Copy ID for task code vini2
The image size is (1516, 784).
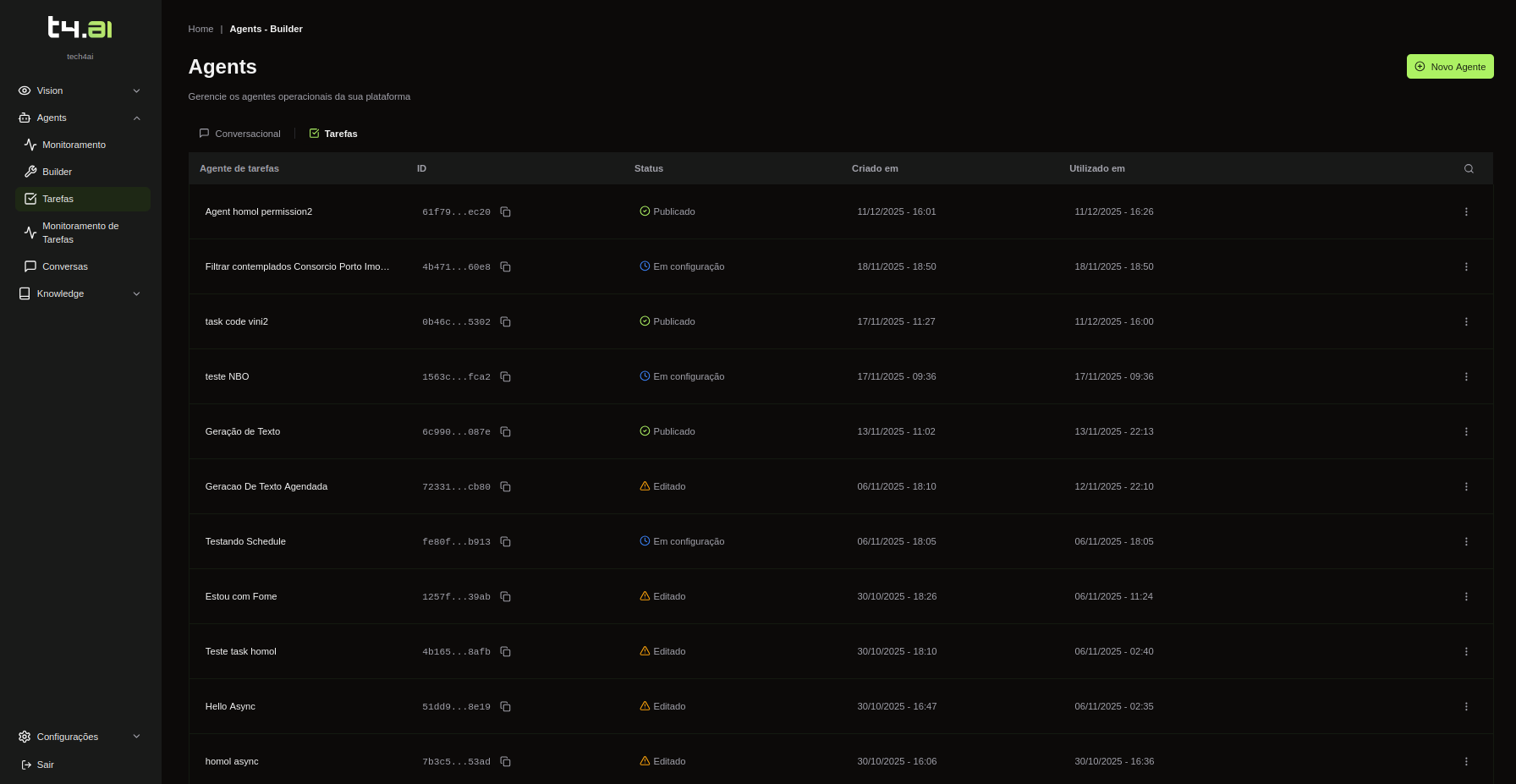pyautogui.click(x=505, y=321)
